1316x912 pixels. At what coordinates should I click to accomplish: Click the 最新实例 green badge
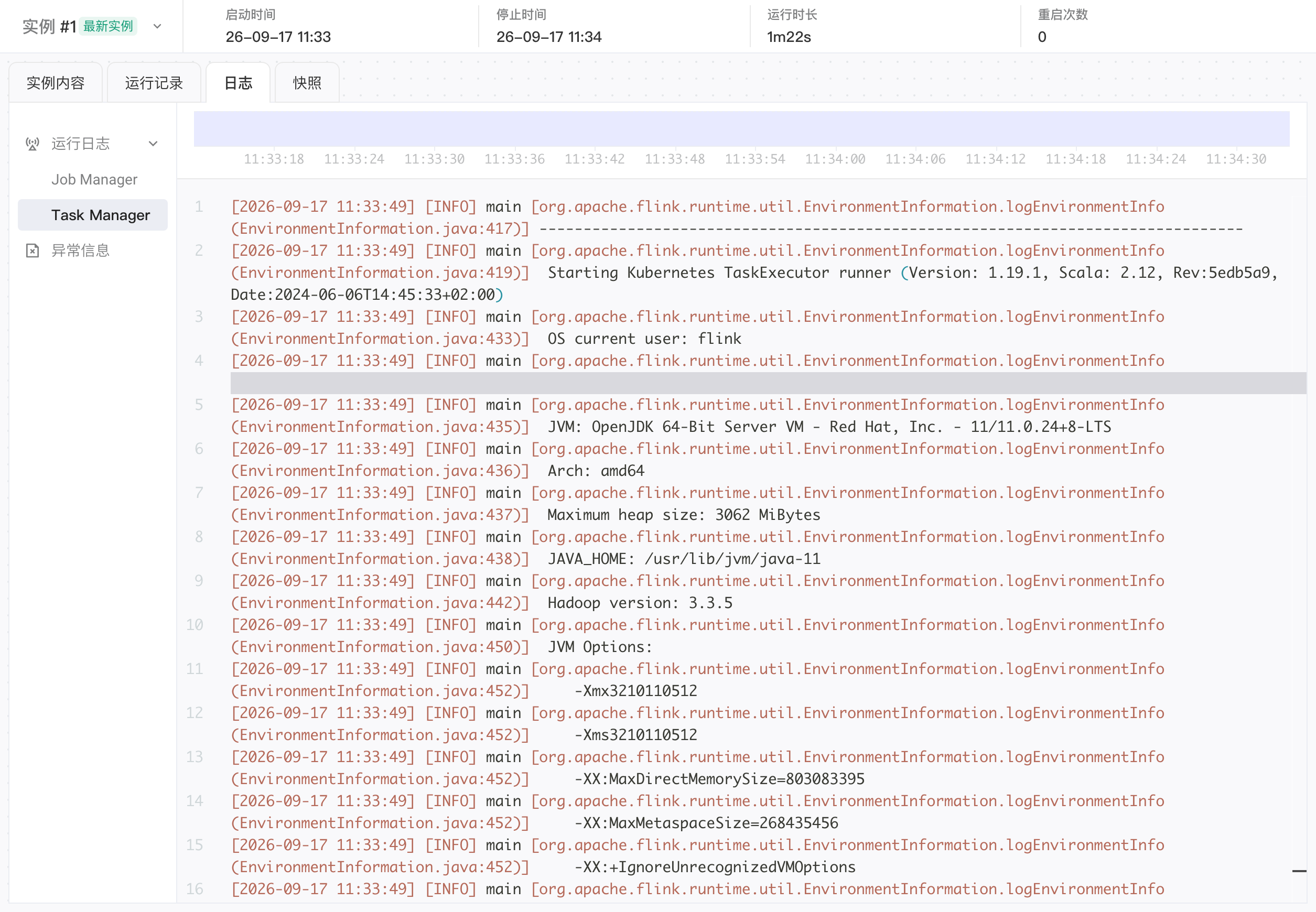pos(108,26)
